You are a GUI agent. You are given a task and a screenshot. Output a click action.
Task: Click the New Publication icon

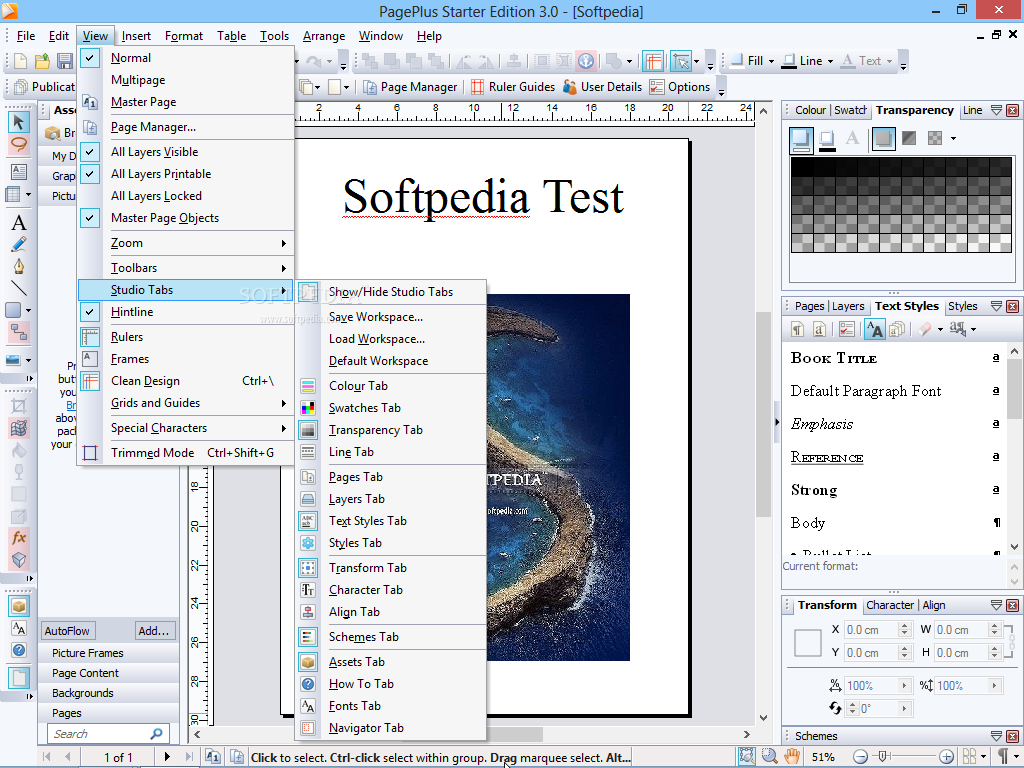pos(20,61)
